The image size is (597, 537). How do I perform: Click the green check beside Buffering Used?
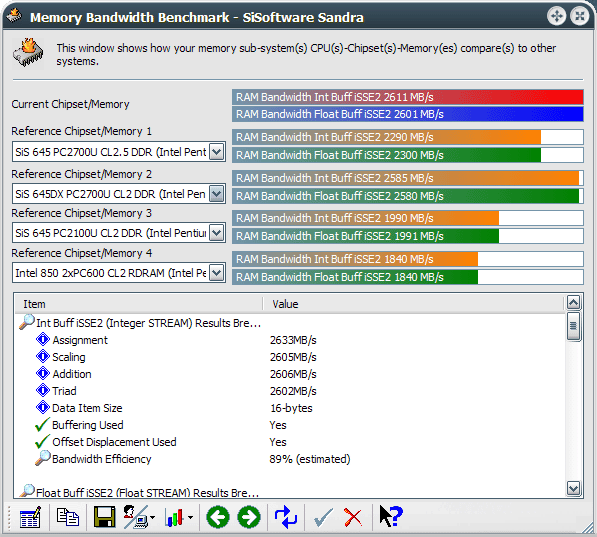click(x=42, y=424)
